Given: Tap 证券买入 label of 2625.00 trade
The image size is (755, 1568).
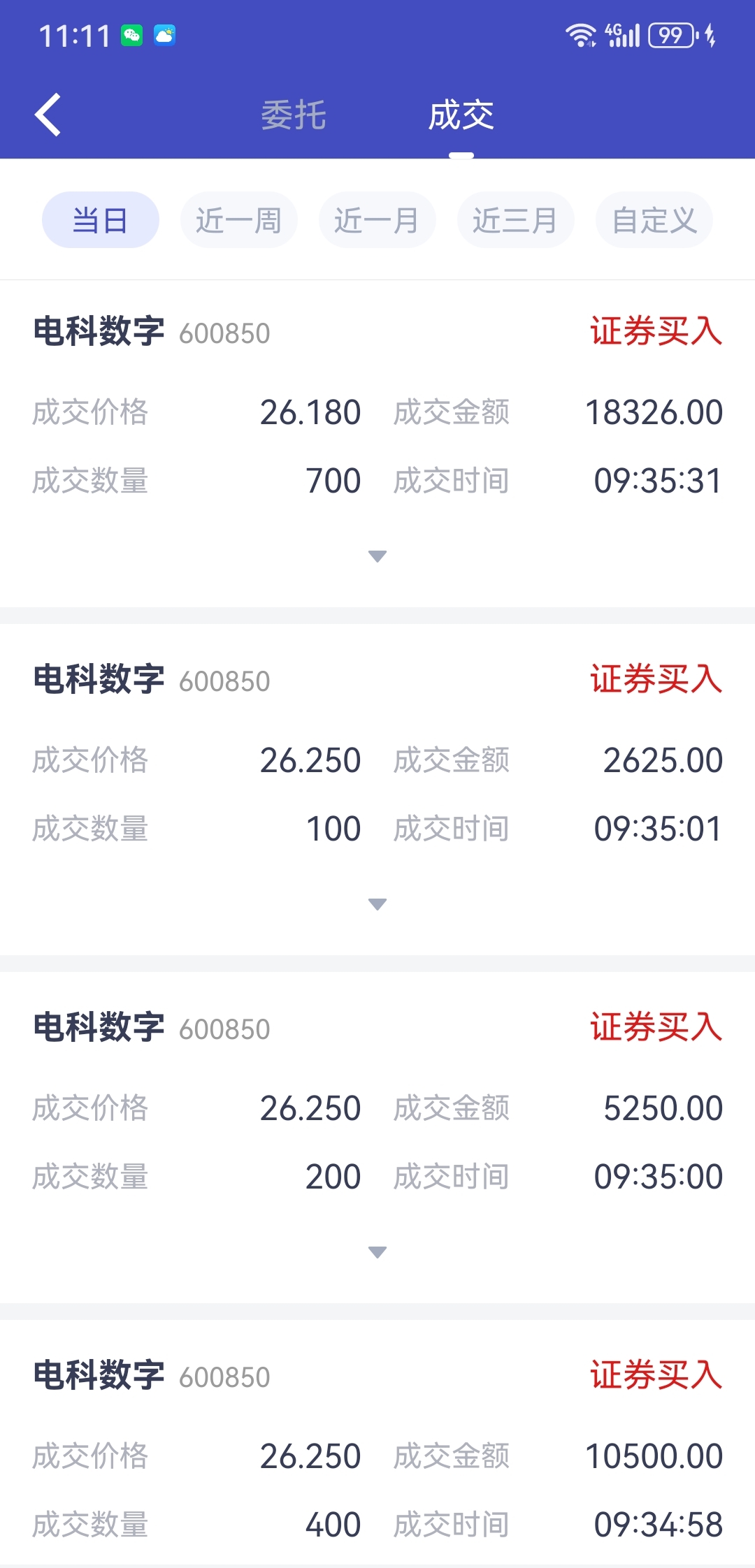Looking at the screenshot, I should coord(656,679).
